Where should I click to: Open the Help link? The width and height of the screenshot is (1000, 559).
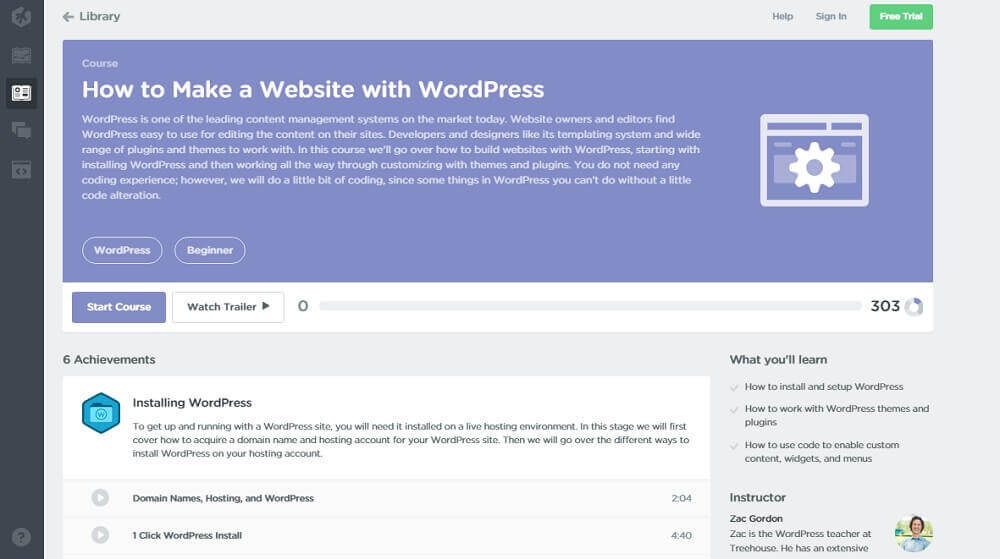(783, 17)
